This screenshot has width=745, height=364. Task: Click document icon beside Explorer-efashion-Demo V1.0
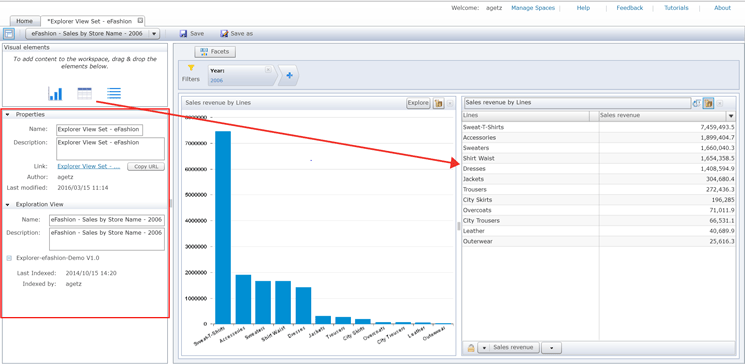point(10,258)
